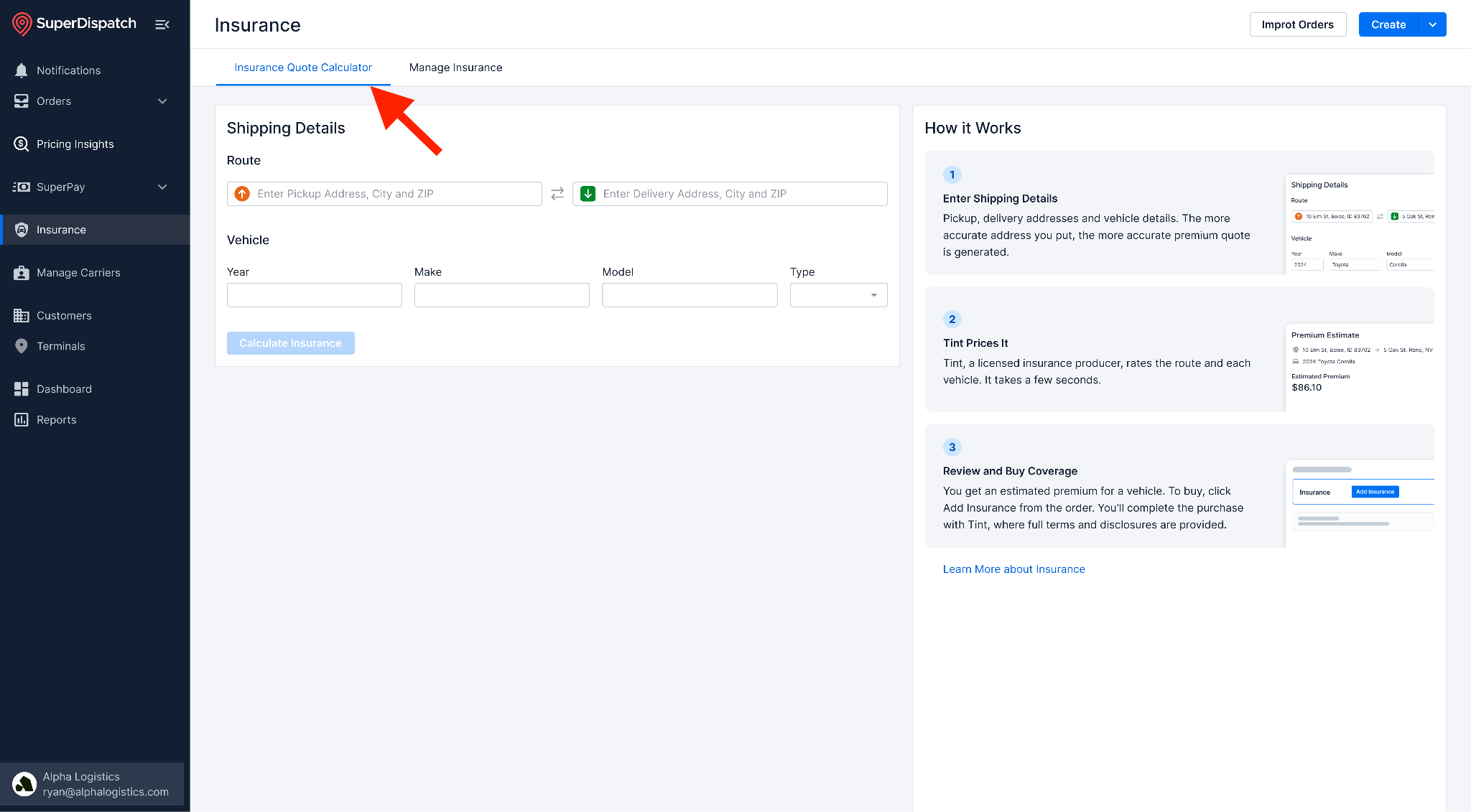Screen dimensions: 1471x812
Task: Select Insurance Quote Calculator tab
Action: tap(303, 67)
